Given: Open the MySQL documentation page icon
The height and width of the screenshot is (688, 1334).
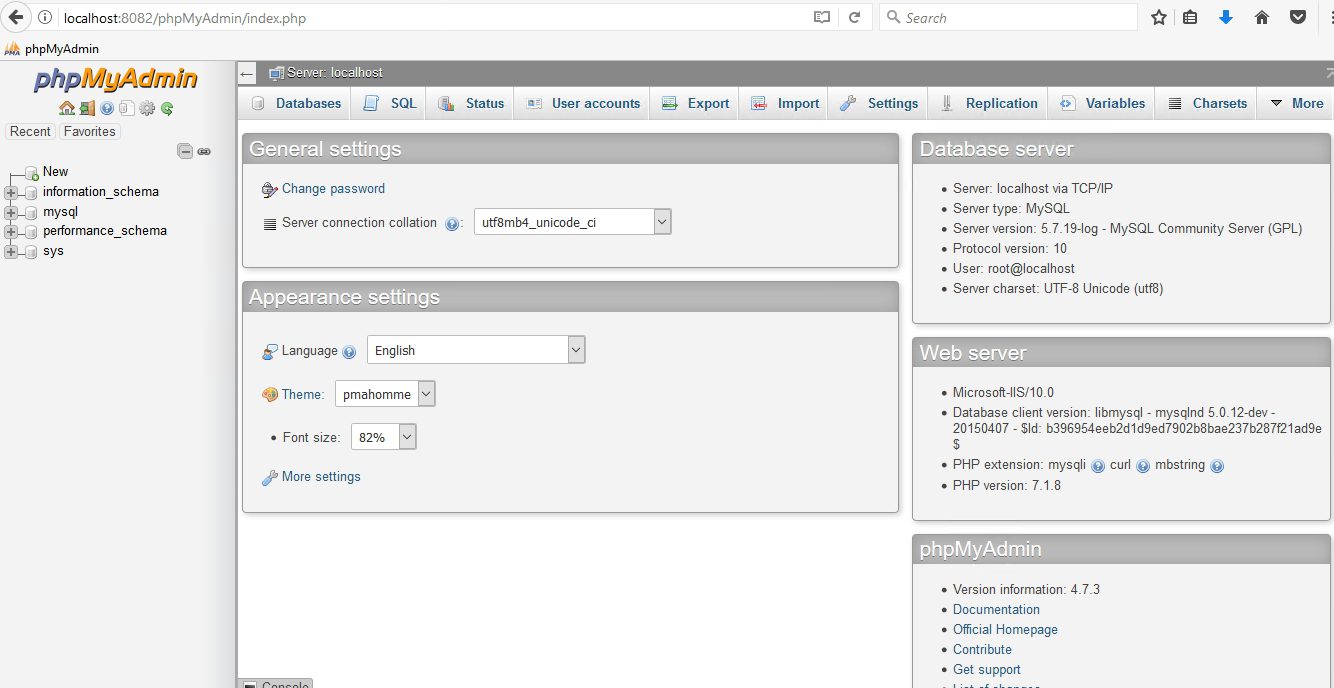Looking at the screenshot, I should click(127, 108).
